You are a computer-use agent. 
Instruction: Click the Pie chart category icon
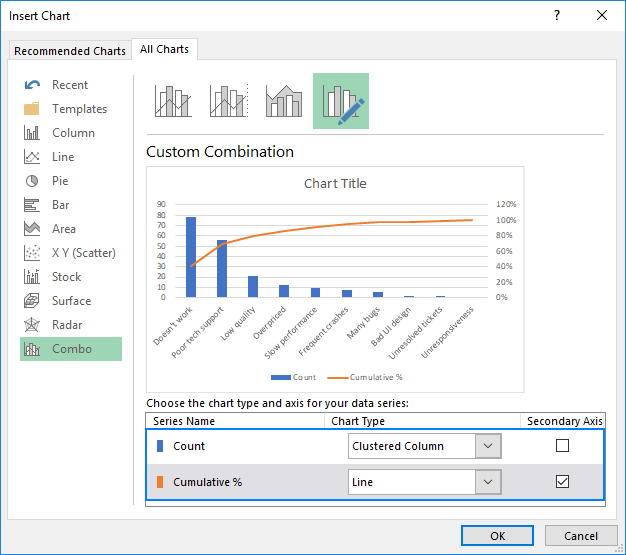[x=32, y=181]
